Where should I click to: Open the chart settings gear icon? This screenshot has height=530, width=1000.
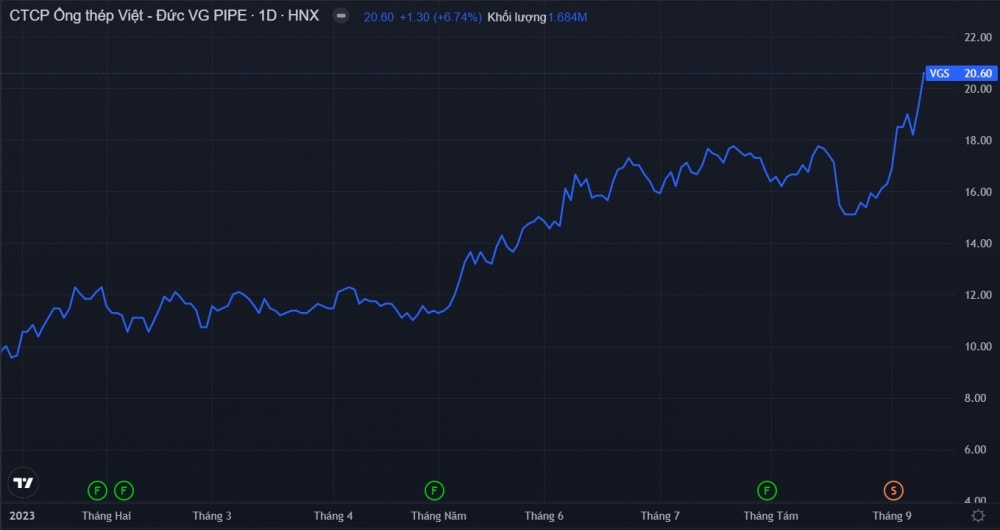(x=978, y=515)
